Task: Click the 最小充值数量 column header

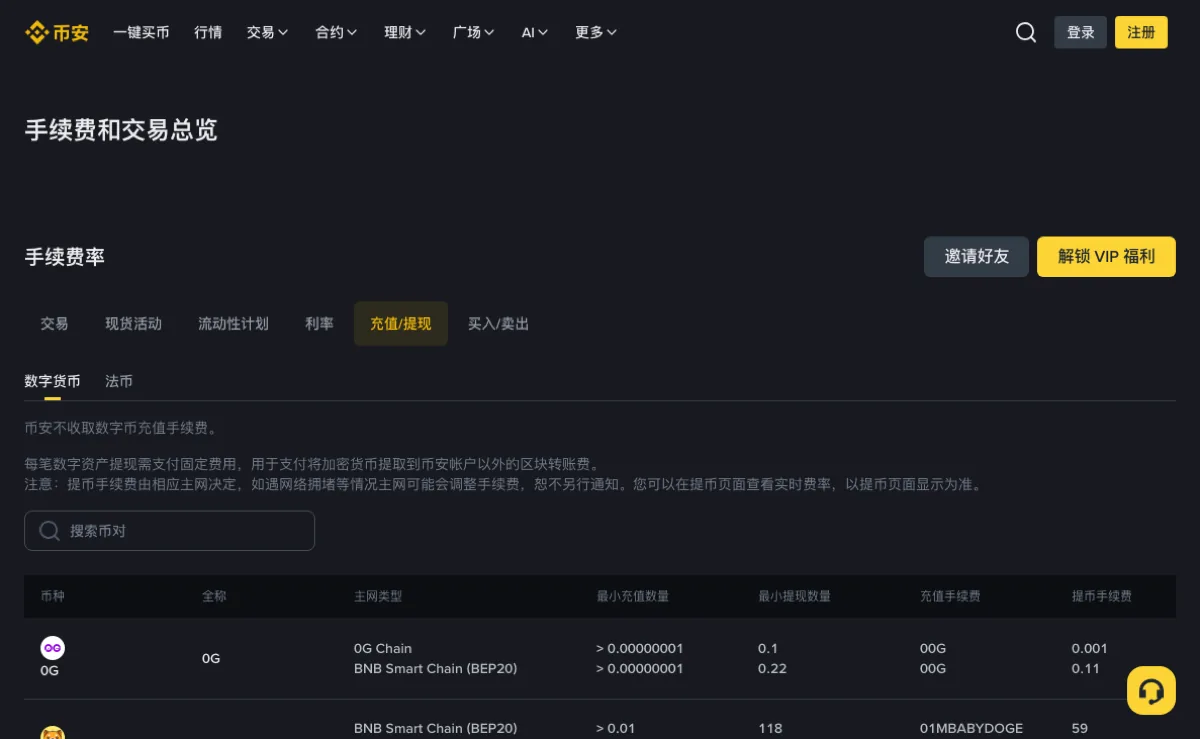Action: (x=632, y=596)
